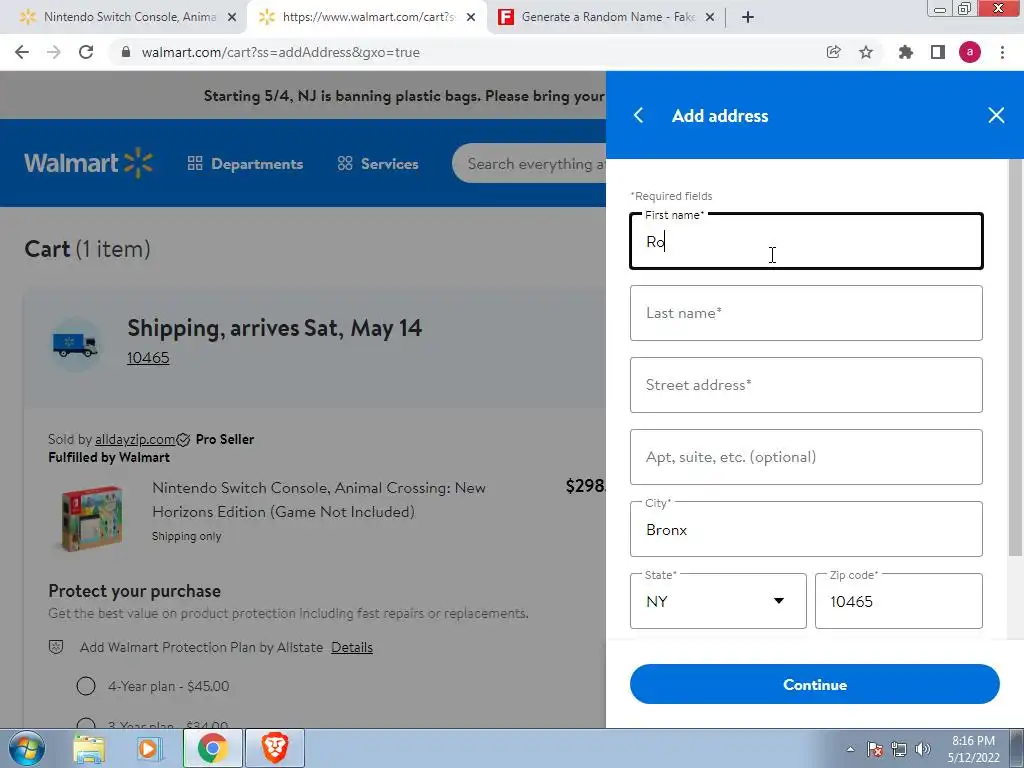Show hidden system tray icons
This screenshot has width=1024, height=768.
850,749
